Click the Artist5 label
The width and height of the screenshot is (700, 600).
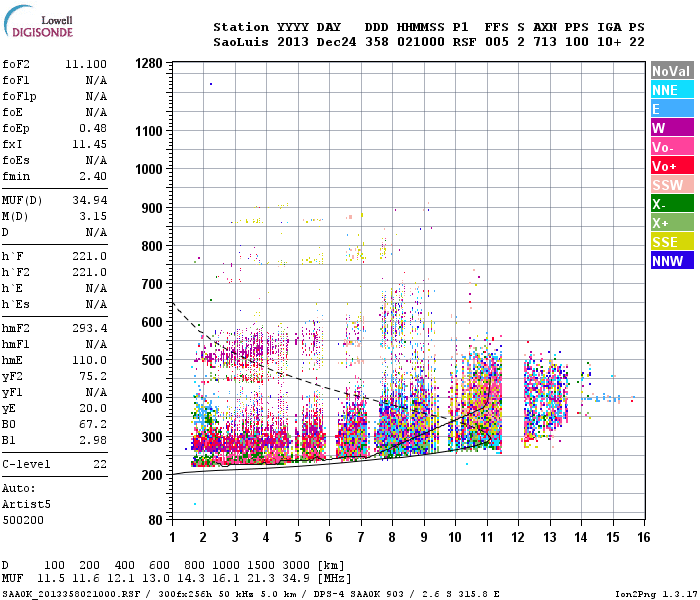(x=26, y=504)
